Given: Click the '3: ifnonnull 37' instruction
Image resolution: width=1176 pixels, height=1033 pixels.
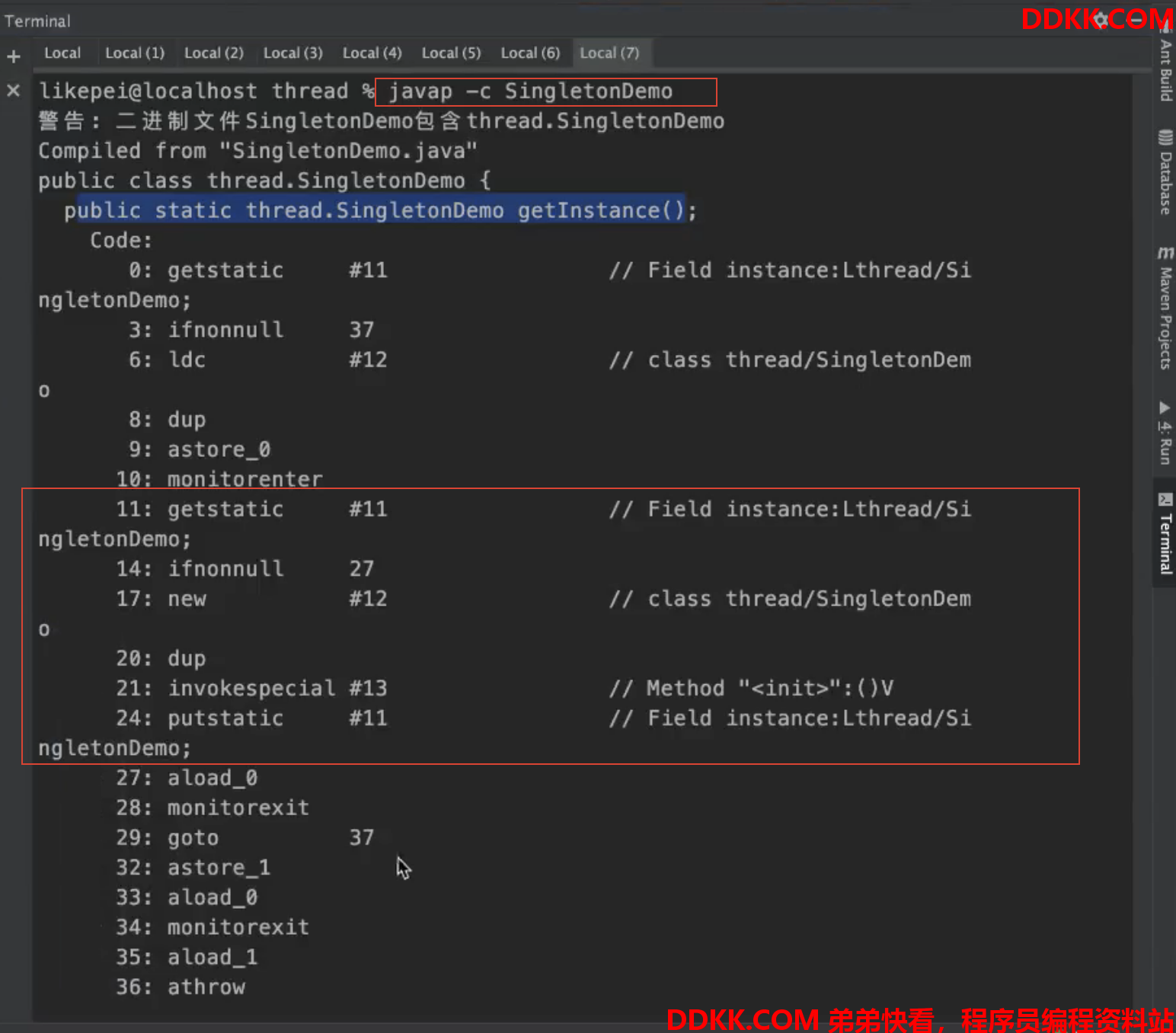Looking at the screenshot, I should [x=251, y=330].
